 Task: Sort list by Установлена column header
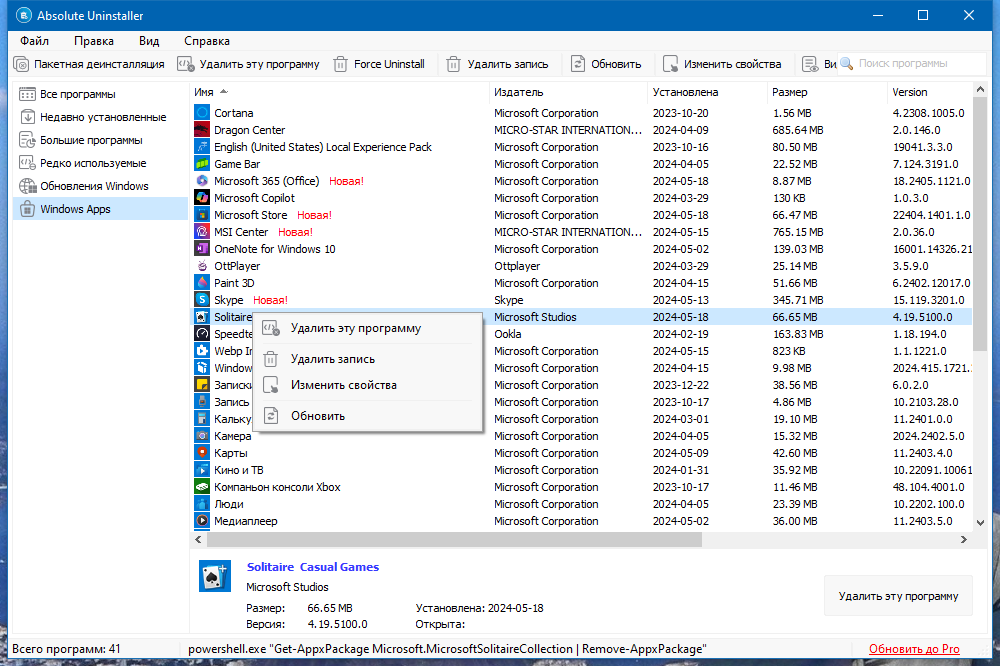point(707,92)
